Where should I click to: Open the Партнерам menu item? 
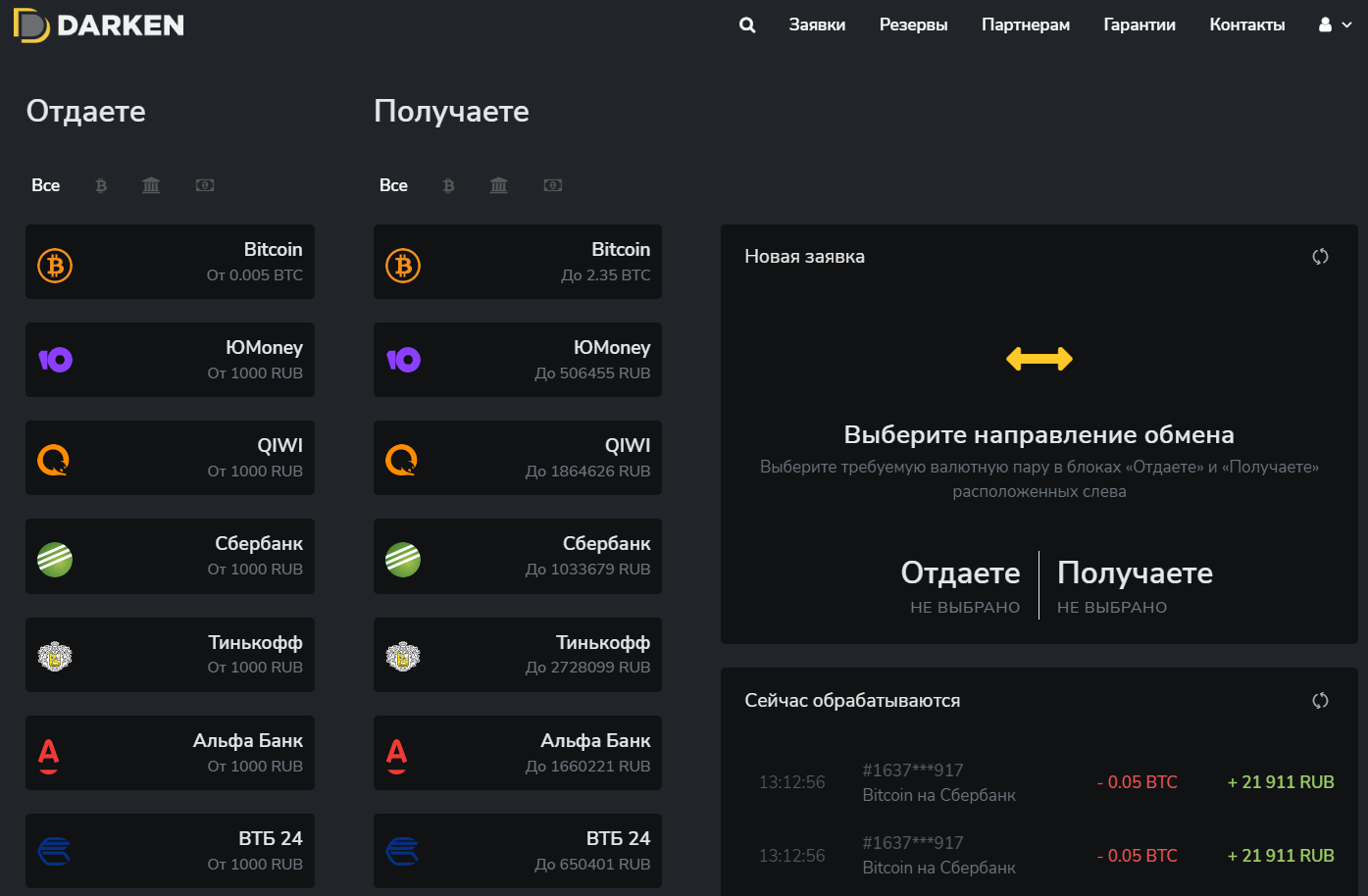[1026, 25]
